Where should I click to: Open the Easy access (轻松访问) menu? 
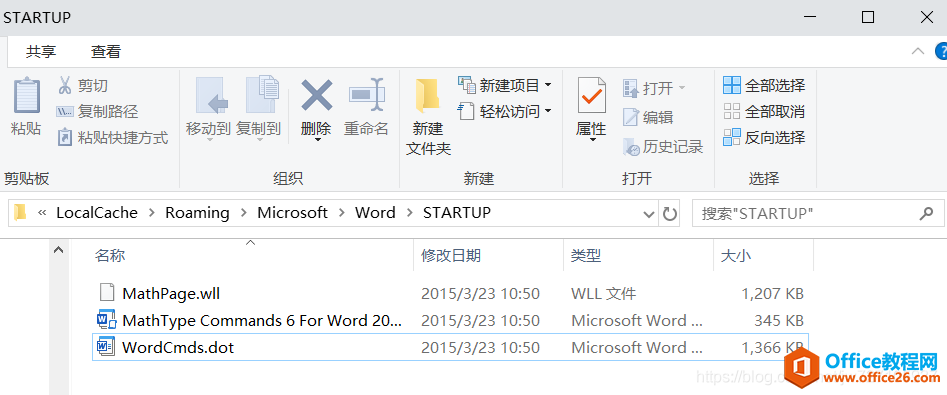pyautogui.click(x=505, y=111)
